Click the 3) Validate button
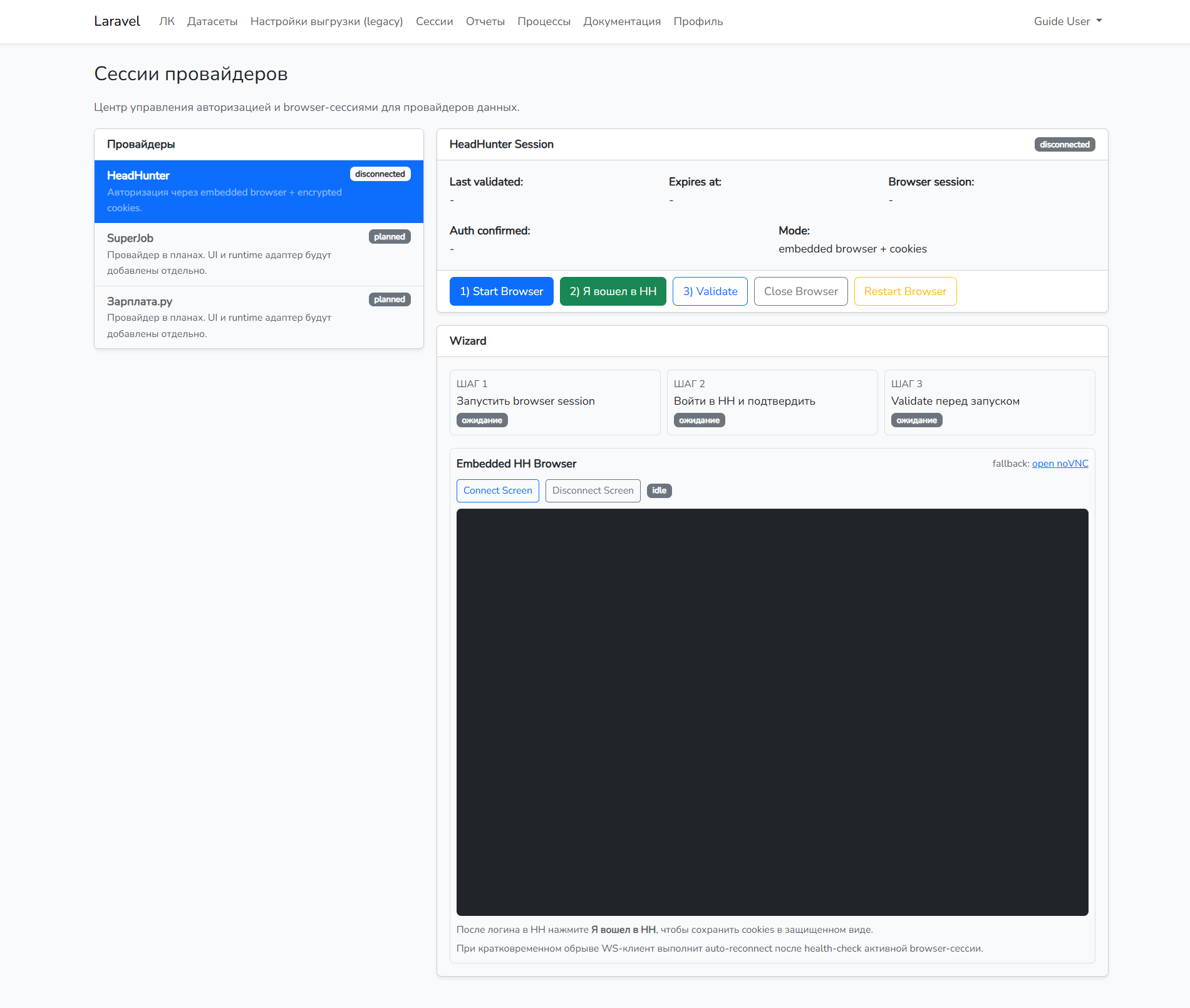Image resolution: width=1190 pixels, height=1008 pixels. tap(710, 291)
